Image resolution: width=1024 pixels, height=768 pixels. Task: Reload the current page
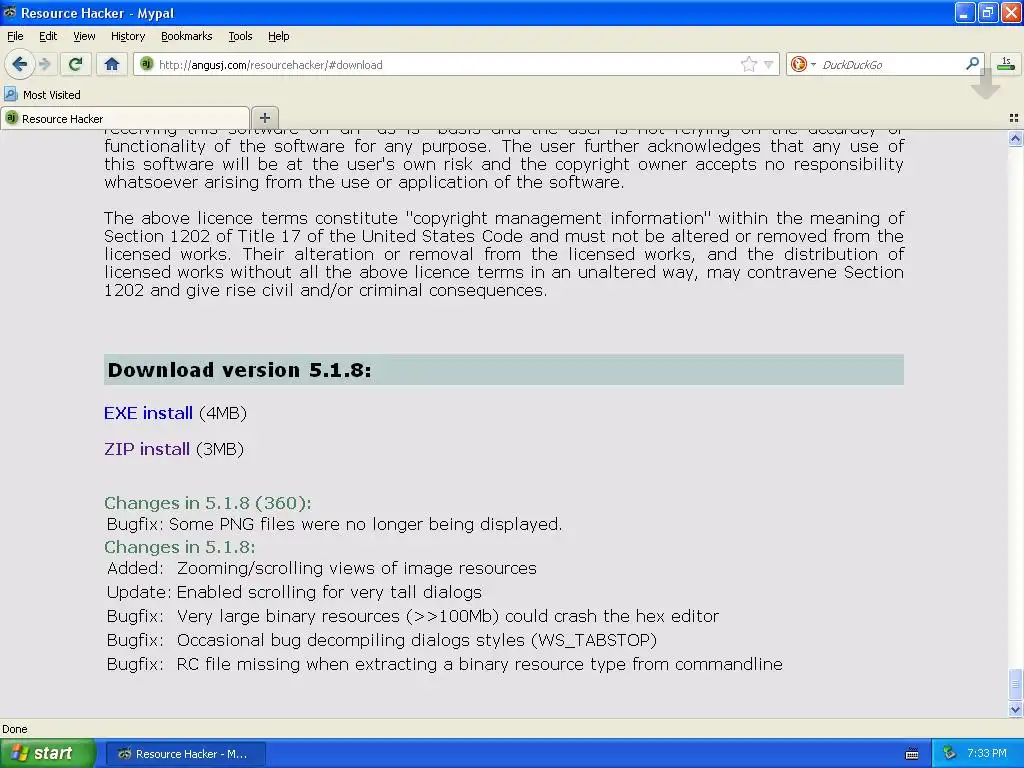pos(75,64)
